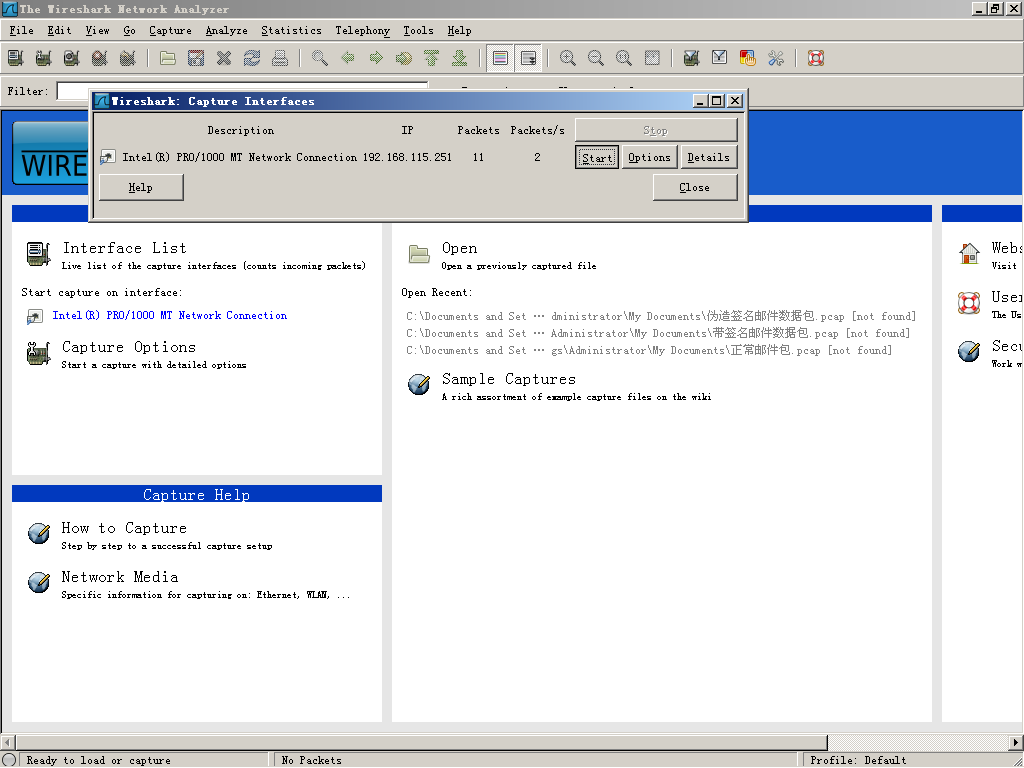Edit display filters toolbar icon
This screenshot has width=1024, height=768.
click(720, 58)
